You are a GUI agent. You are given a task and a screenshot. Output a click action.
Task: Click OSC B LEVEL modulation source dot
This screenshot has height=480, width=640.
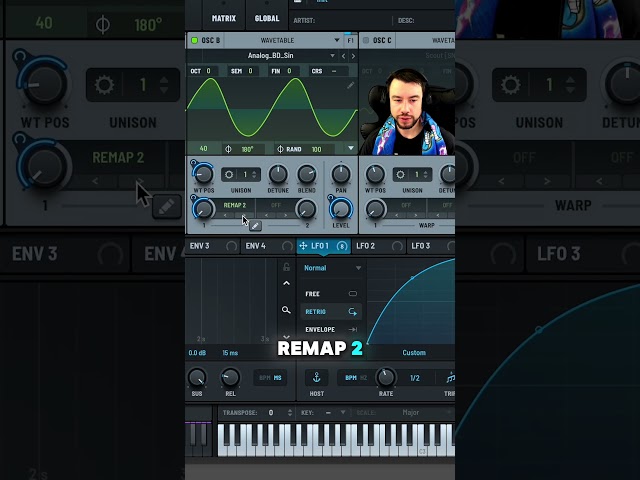(330, 198)
